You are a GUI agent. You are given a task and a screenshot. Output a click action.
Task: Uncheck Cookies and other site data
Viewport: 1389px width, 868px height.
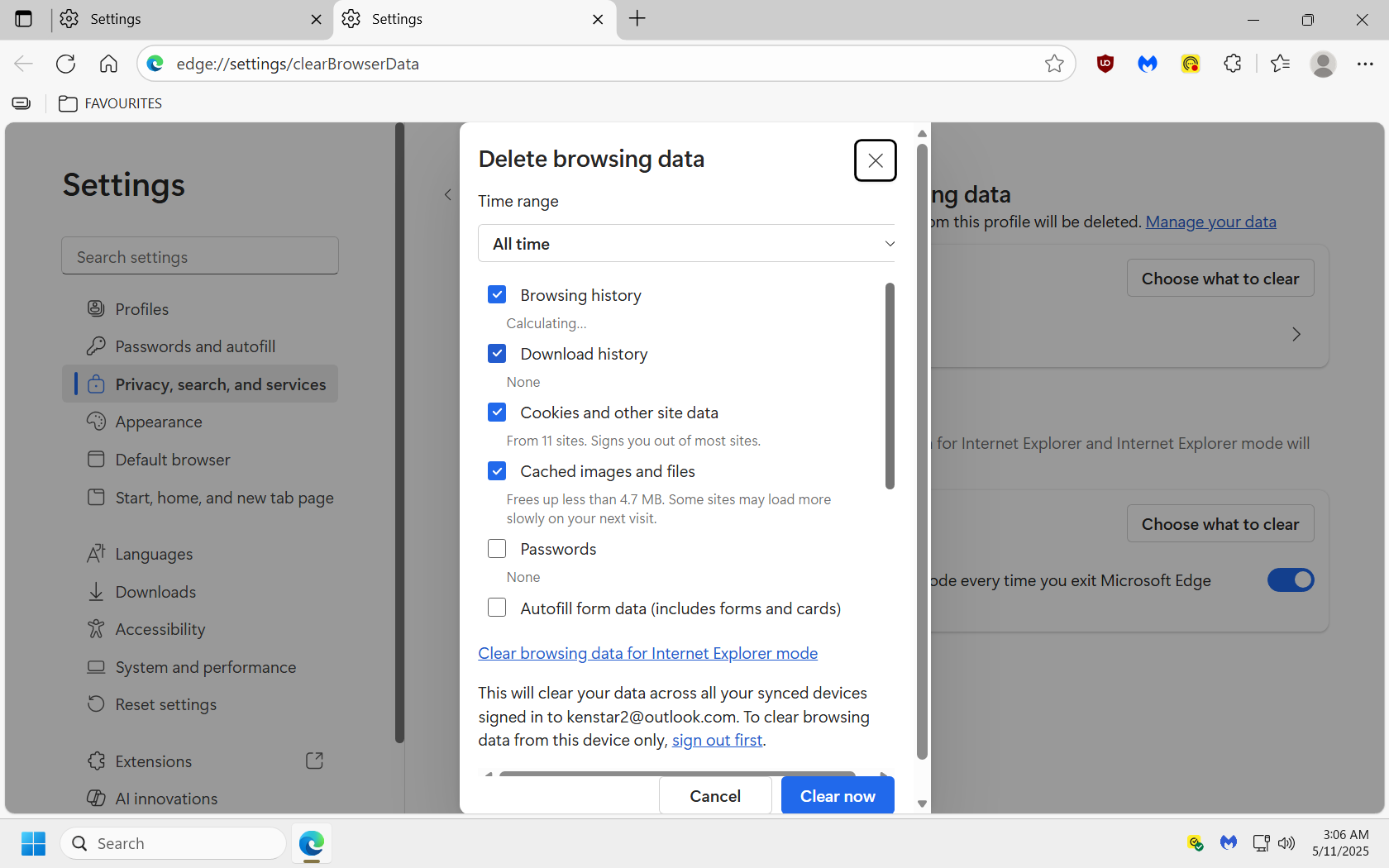point(497,413)
